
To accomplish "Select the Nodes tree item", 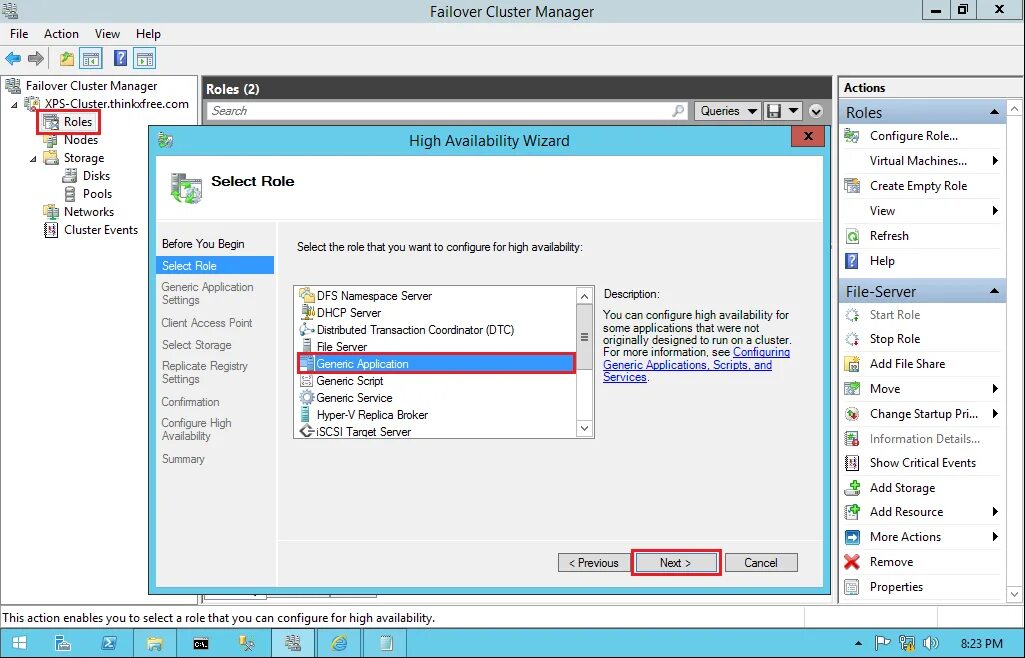I will coord(80,140).
